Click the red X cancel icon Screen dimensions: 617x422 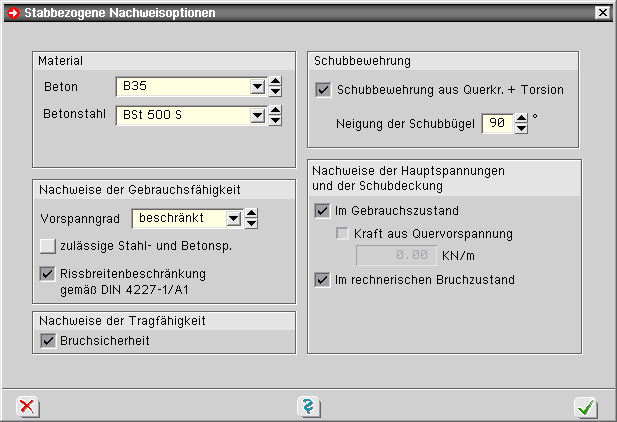pyautogui.click(x=27, y=406)
